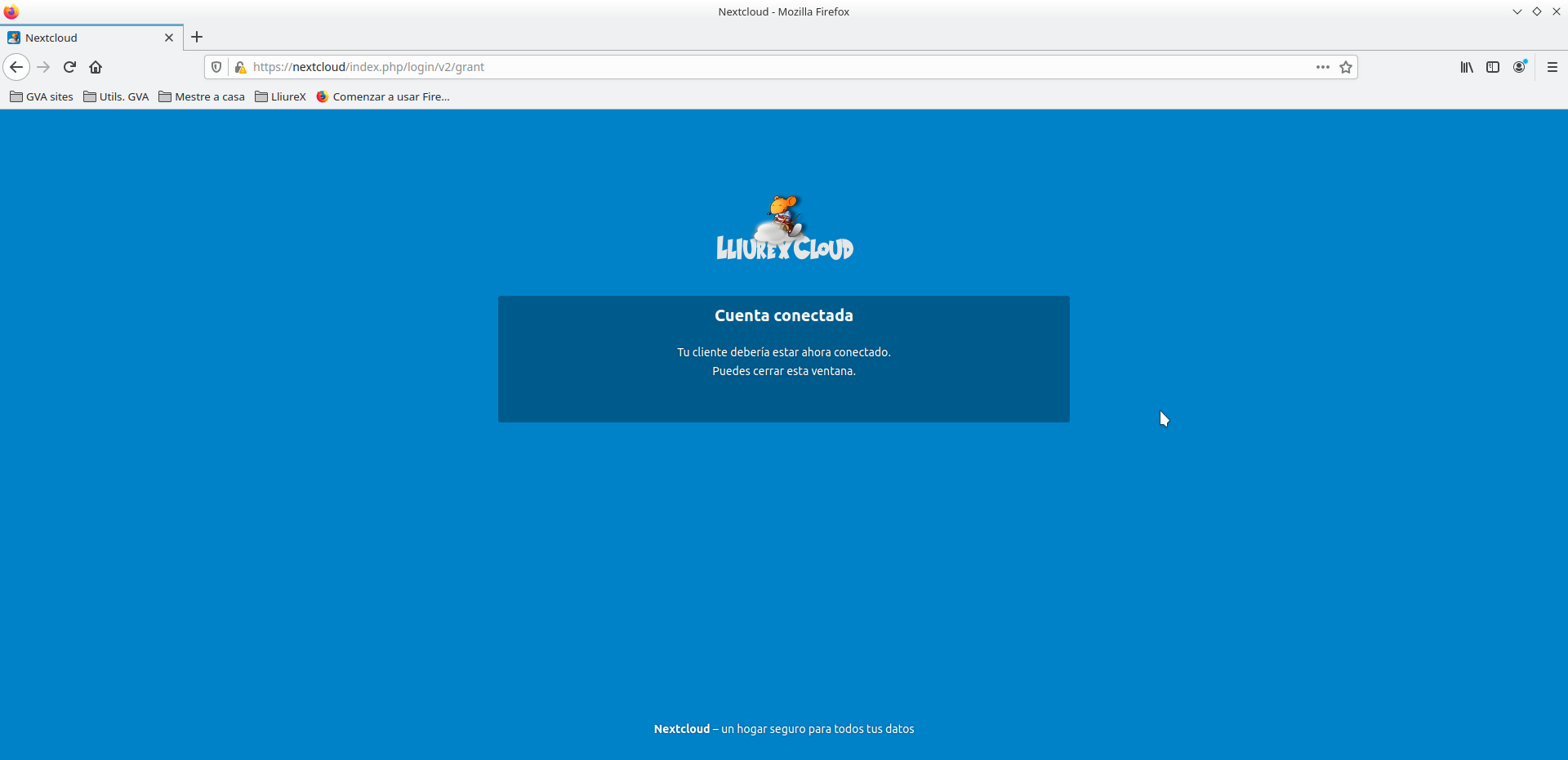Close the Nextcloud tab

click(x=169, y=38)
